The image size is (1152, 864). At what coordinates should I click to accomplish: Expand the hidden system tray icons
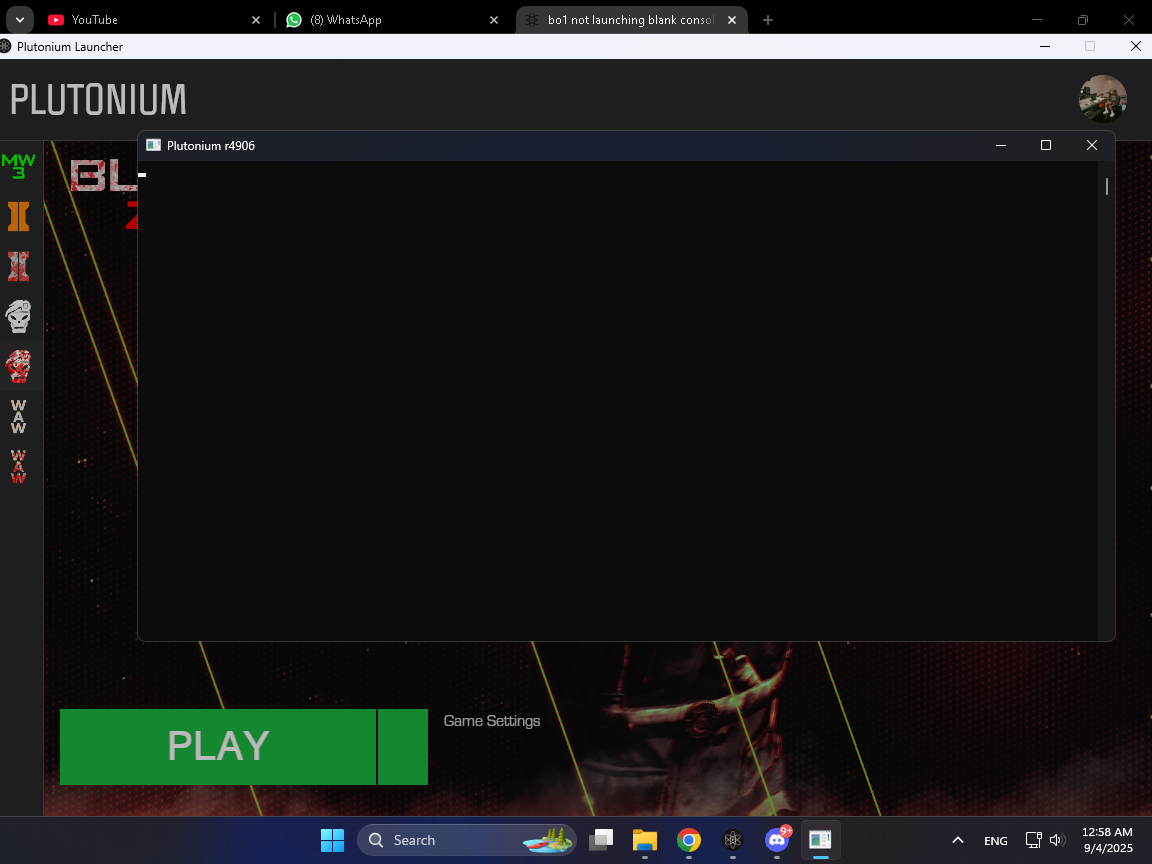pos(958,840)
